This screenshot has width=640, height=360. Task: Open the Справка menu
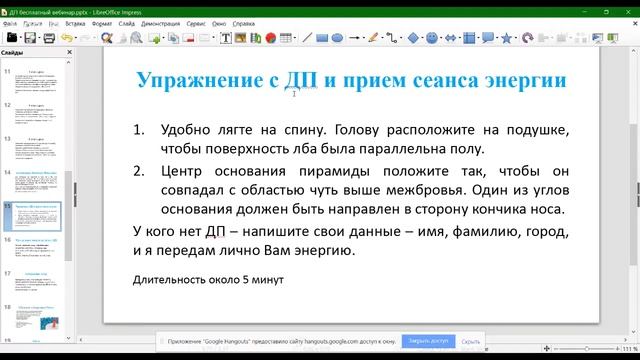[x=244, y=24]
